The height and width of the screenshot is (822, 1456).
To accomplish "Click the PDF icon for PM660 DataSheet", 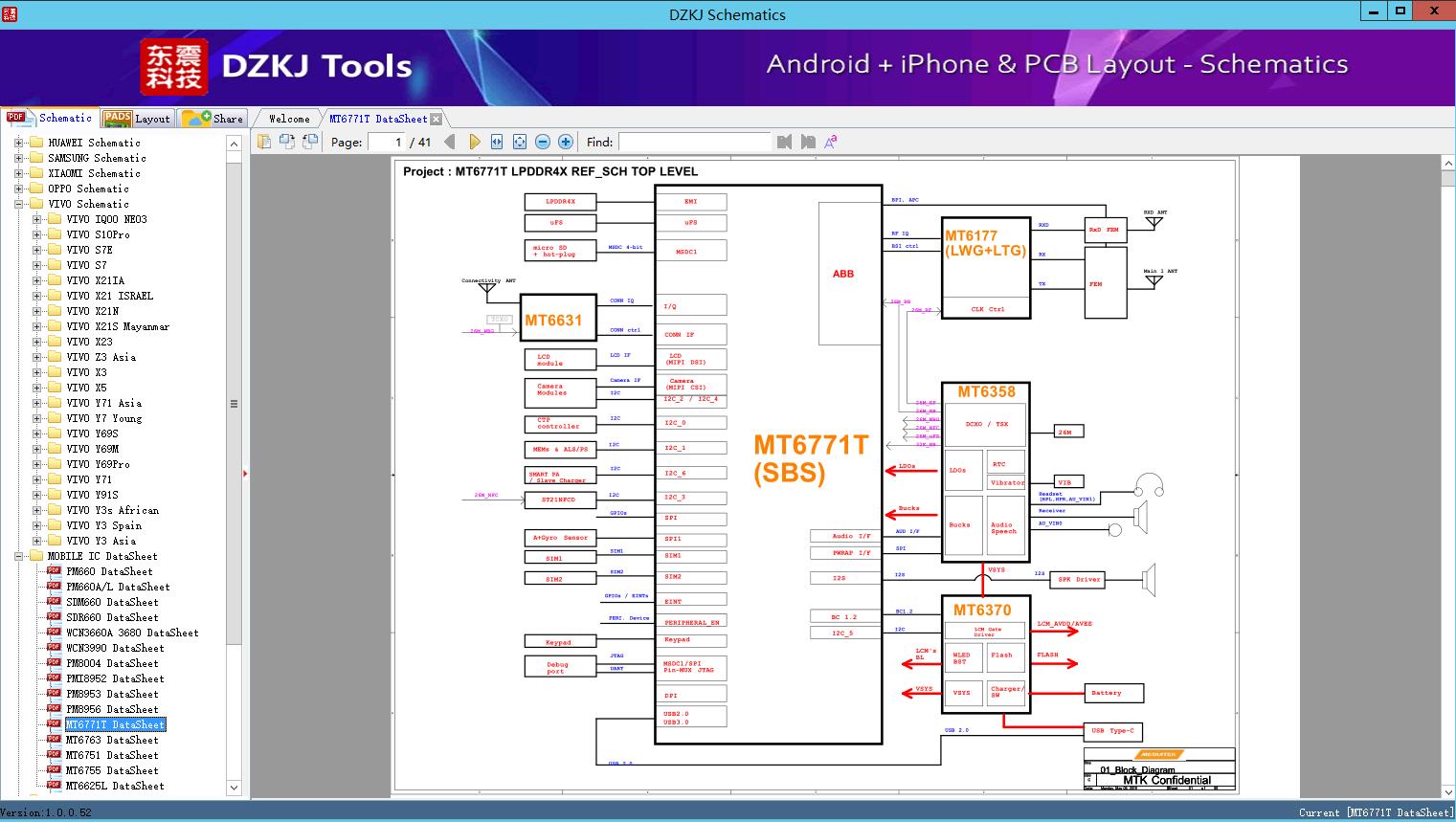I will pyautogui.click(x=54, y=571).
